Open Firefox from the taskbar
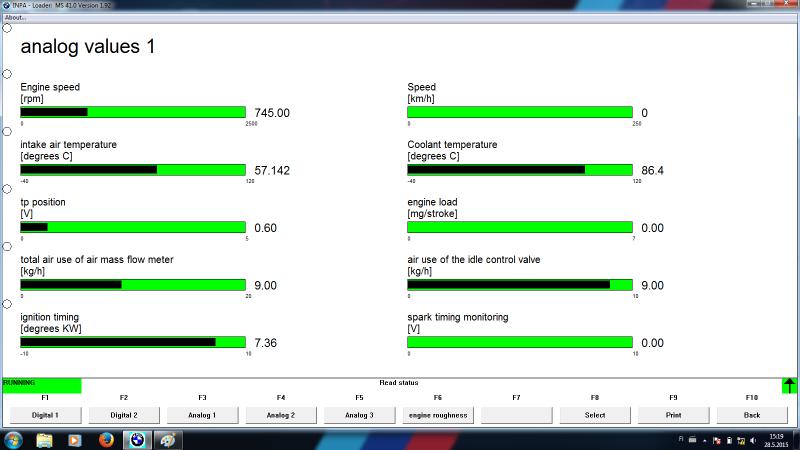800x450 pixels. 105,439
